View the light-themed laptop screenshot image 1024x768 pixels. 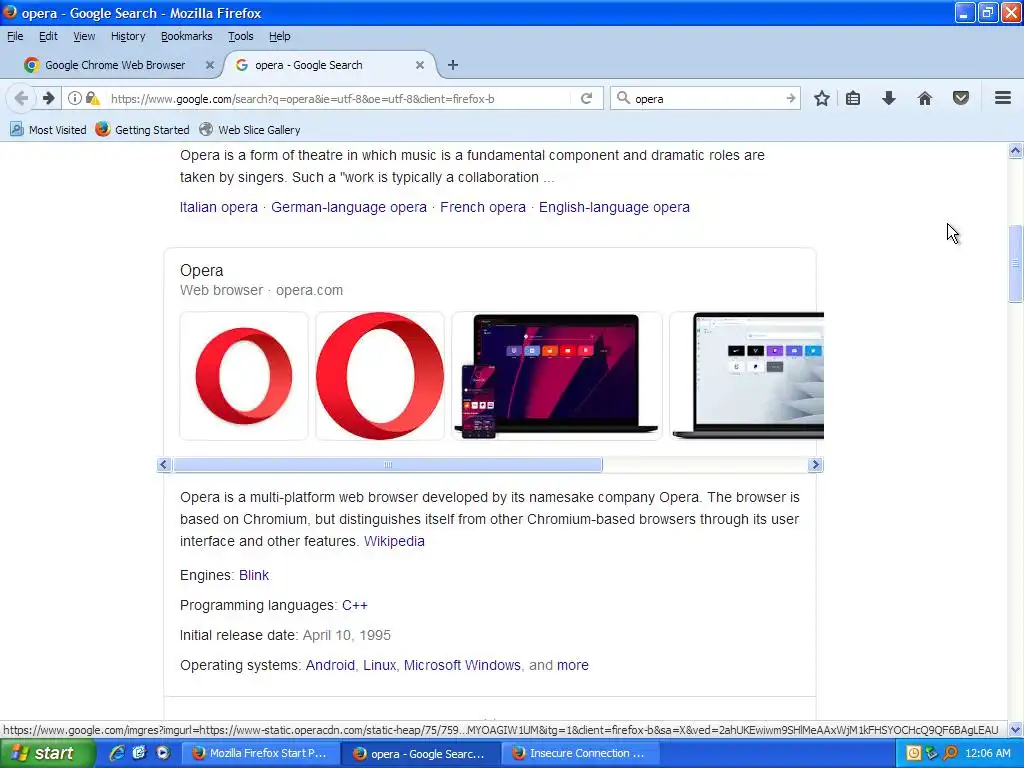point(747,376)
